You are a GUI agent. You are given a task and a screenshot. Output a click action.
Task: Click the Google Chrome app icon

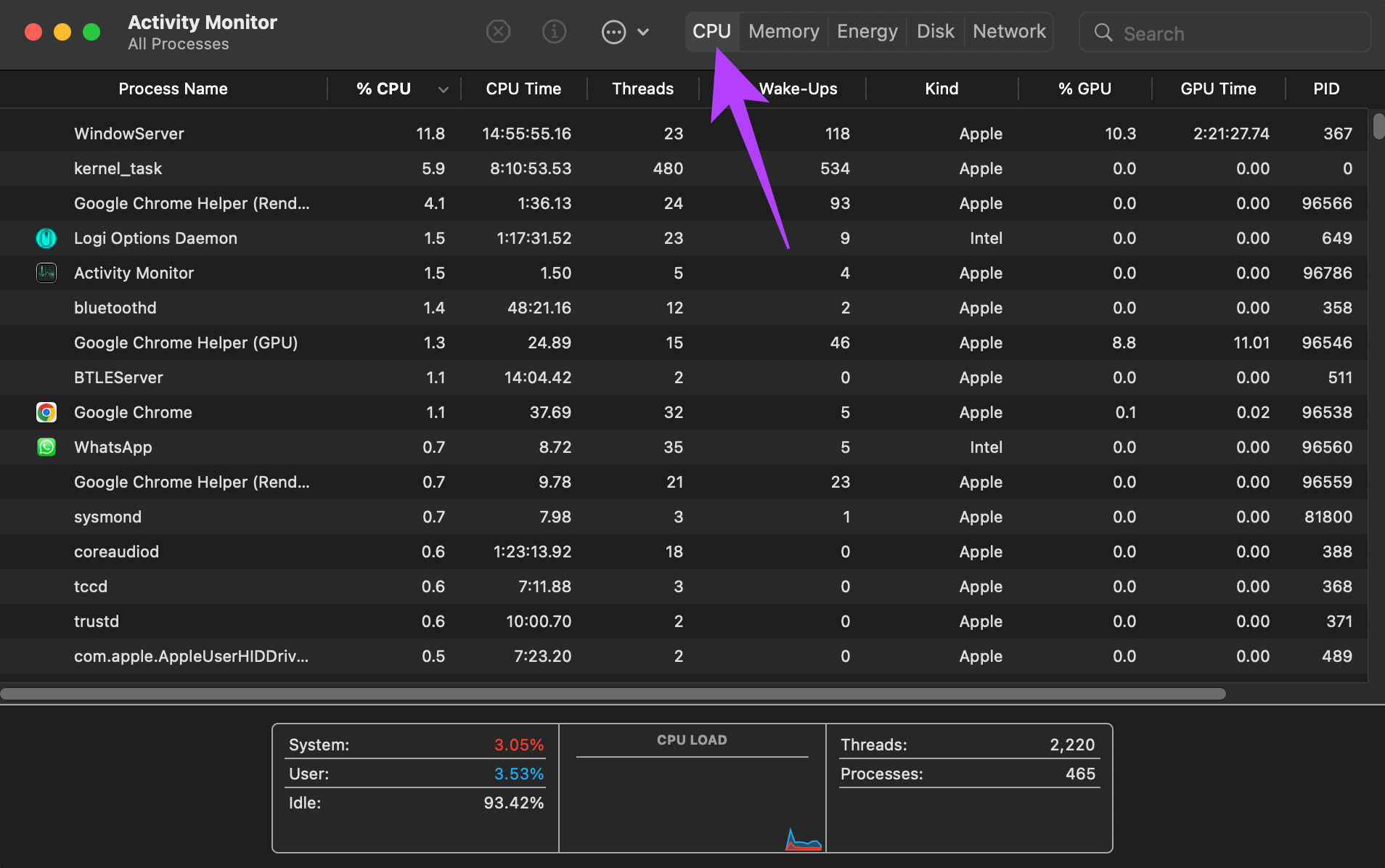(x=46, y=412)
